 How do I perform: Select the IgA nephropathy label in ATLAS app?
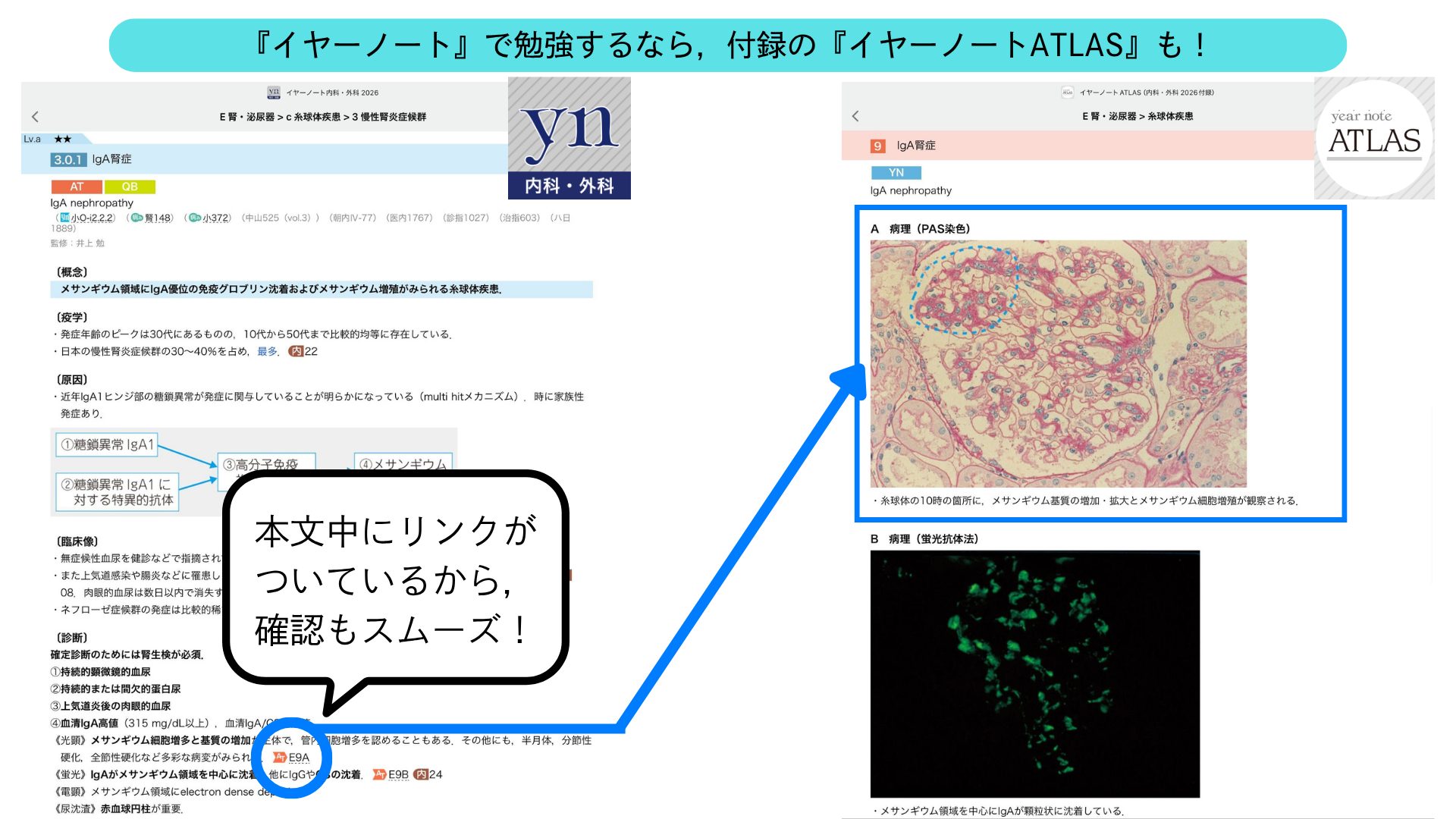[x=911, y=190]
